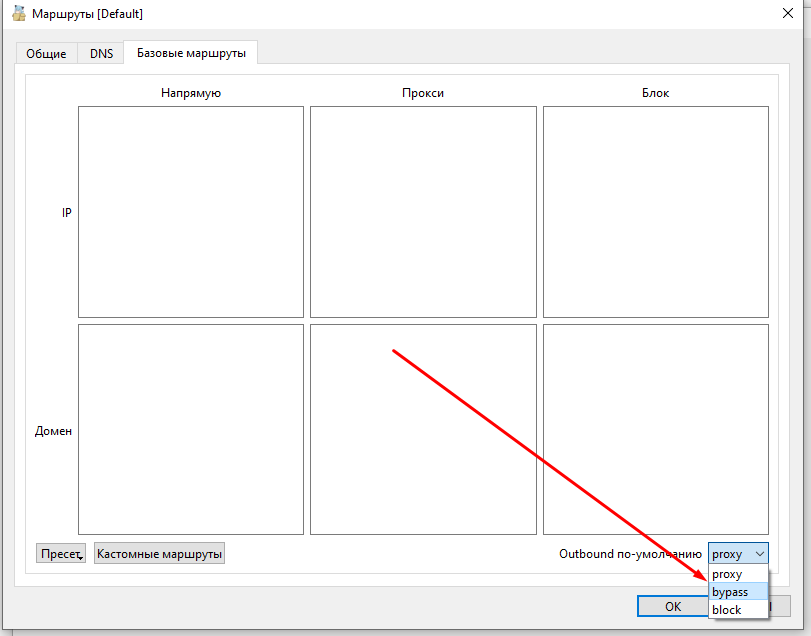Collapse the Outbound по-умолчанию combo box
The height and width of the screenshot is (636, 811).
[x=738, y=553]
